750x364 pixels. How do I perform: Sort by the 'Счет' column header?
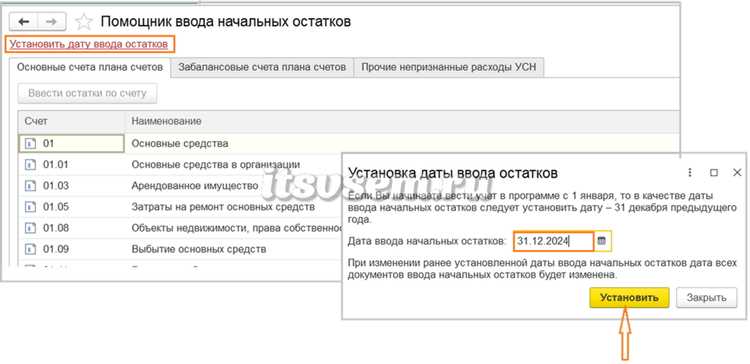point(72,121)
